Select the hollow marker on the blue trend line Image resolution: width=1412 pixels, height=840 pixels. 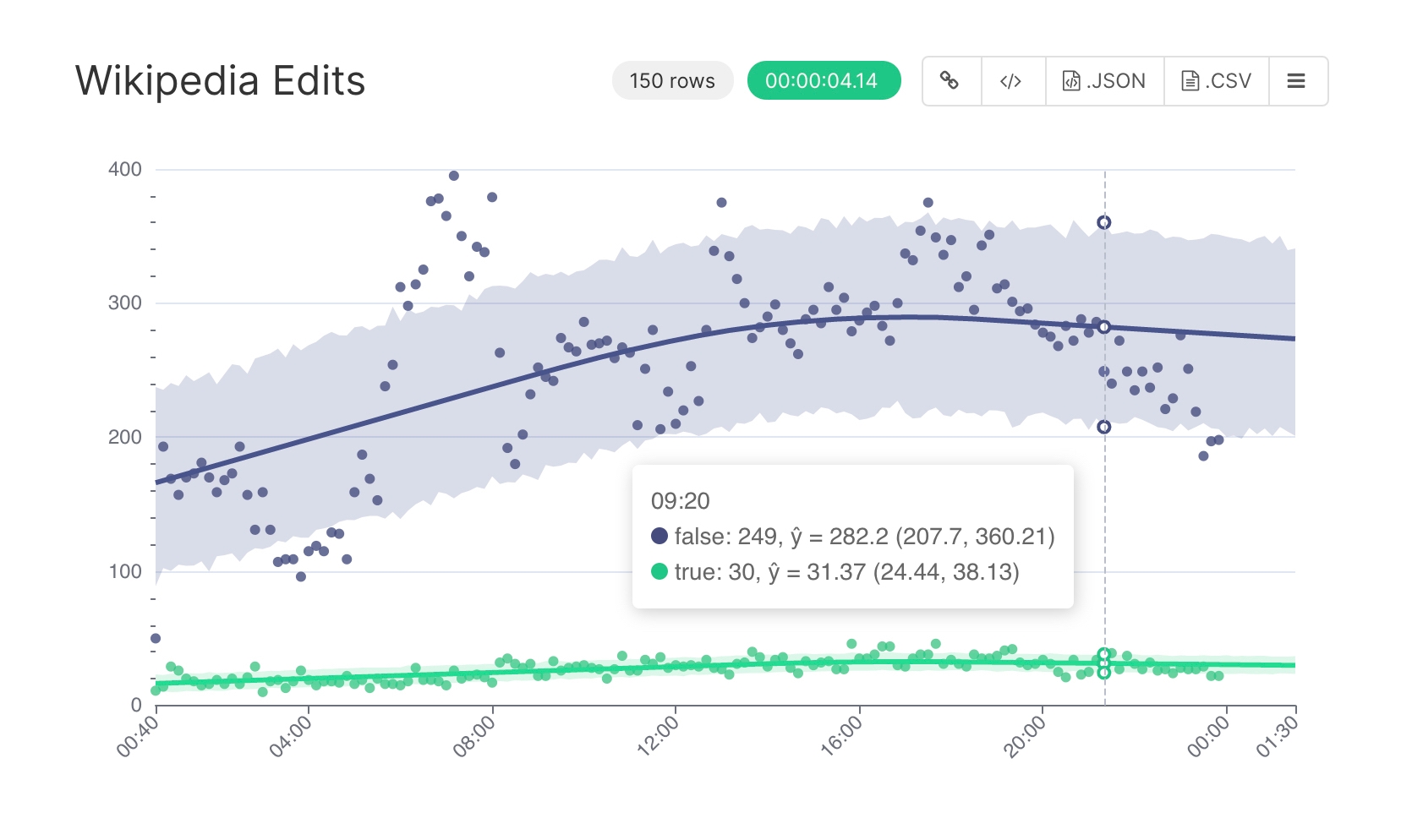coord(1104,327)
